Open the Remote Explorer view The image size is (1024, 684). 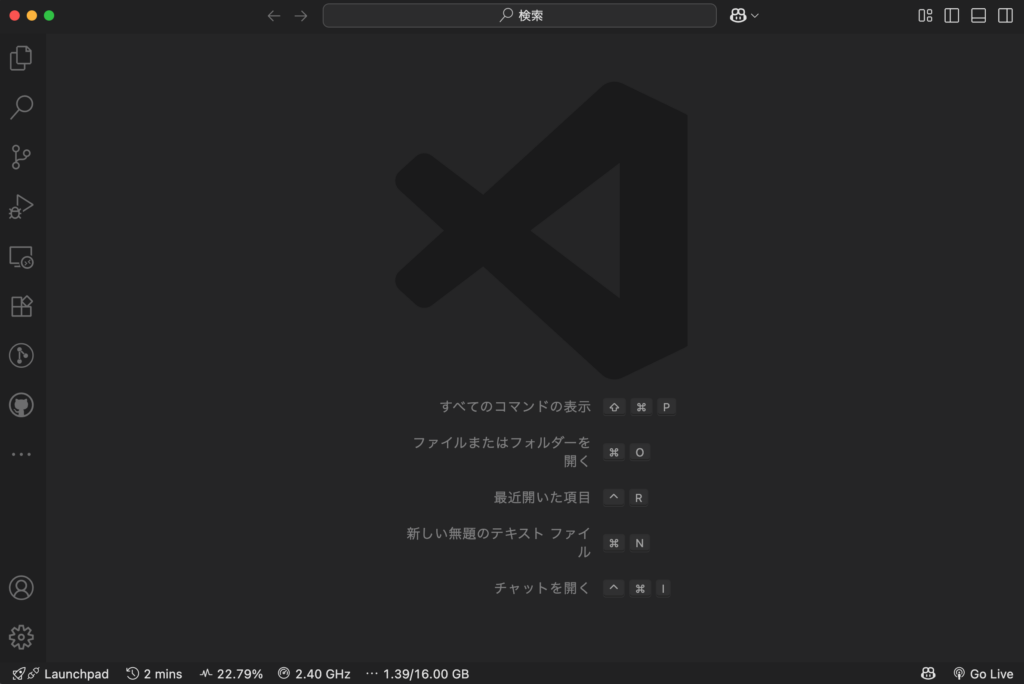click(x=21, y=257)
